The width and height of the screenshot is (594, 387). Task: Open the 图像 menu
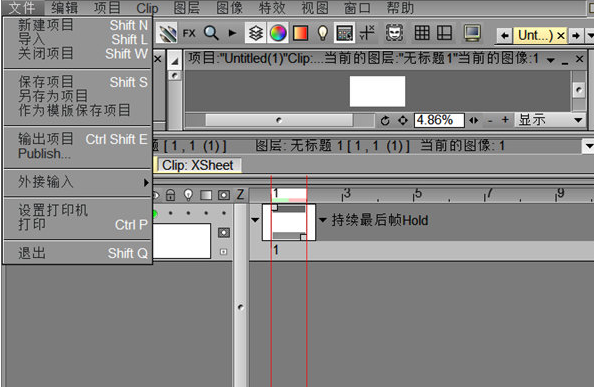point(229,8)
